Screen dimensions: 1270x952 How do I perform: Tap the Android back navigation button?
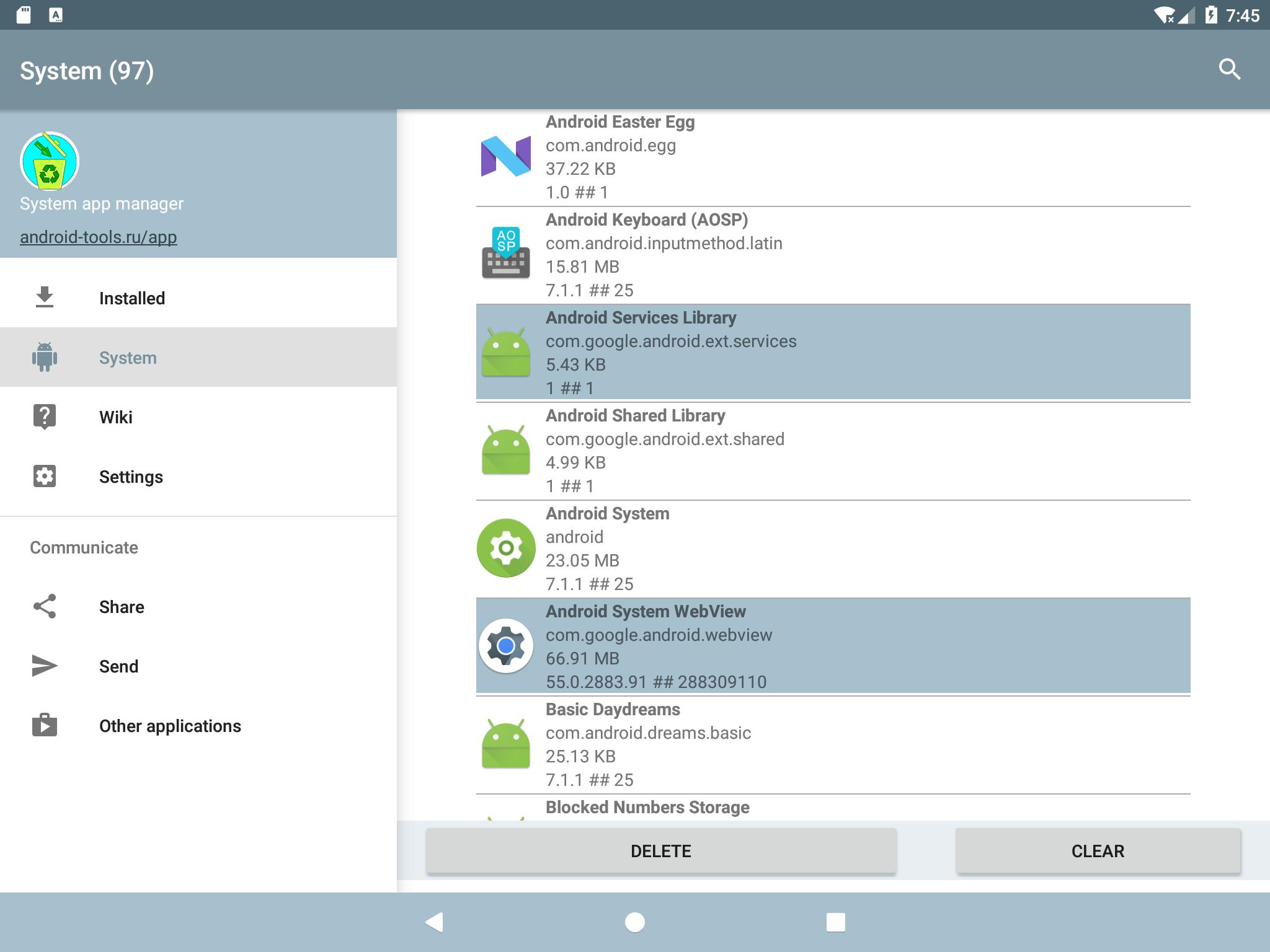[x=434, y=922]
